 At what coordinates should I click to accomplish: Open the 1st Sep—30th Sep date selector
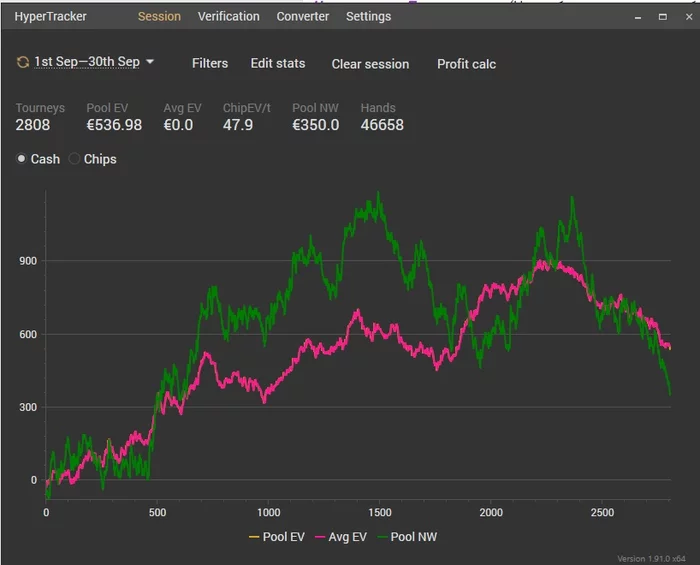tap(87, 62)
